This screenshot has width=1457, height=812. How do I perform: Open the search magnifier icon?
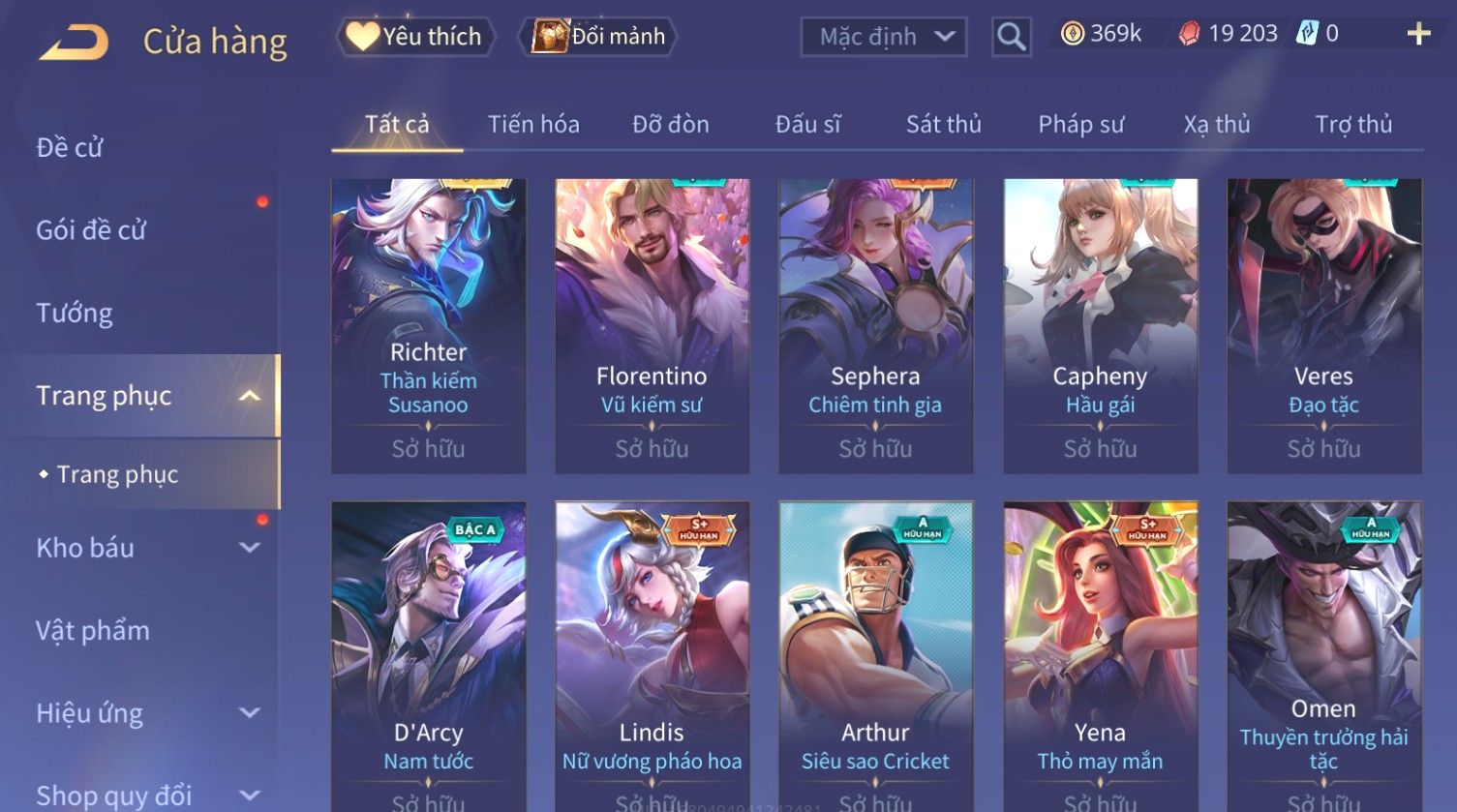coord(1011,38)
